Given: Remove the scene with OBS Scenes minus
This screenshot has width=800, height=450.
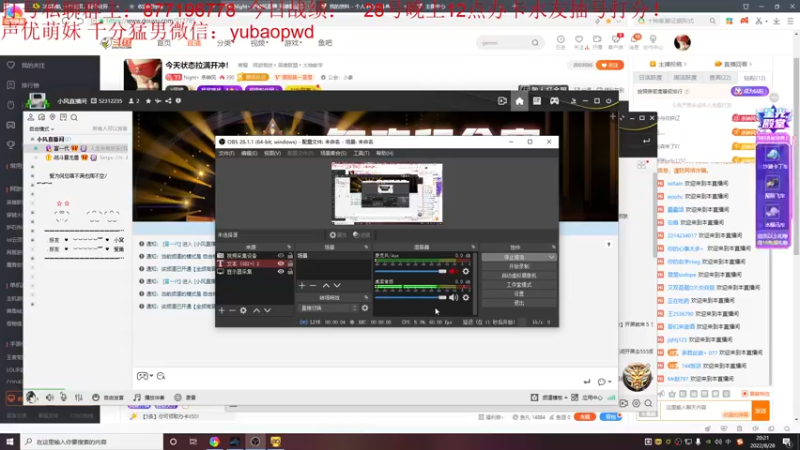Looking at the screenshot, I should [x=313, y=286].
